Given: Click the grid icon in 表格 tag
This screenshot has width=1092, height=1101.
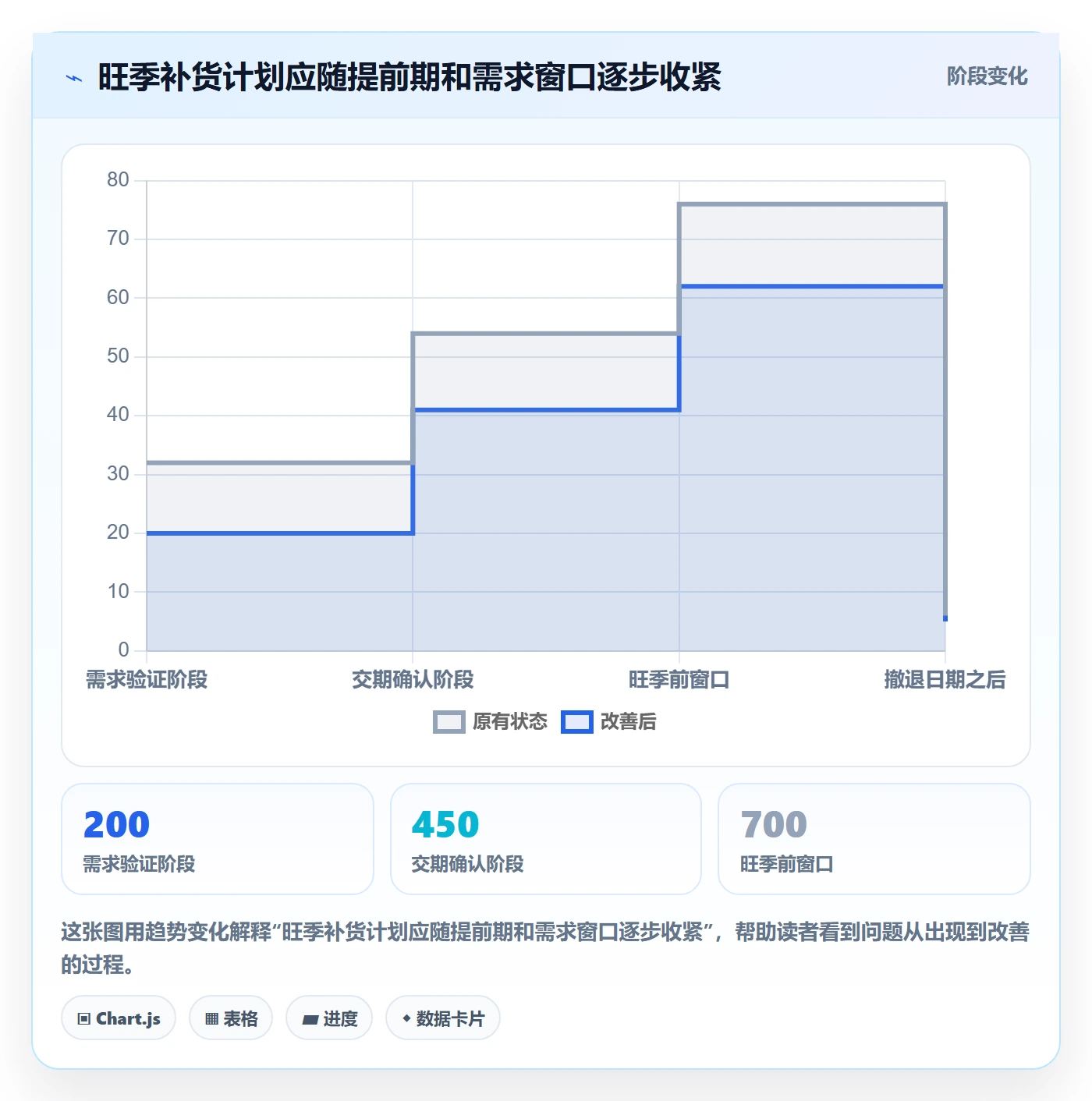Looking at the screenshot, I should click(x=211, y=1019).
